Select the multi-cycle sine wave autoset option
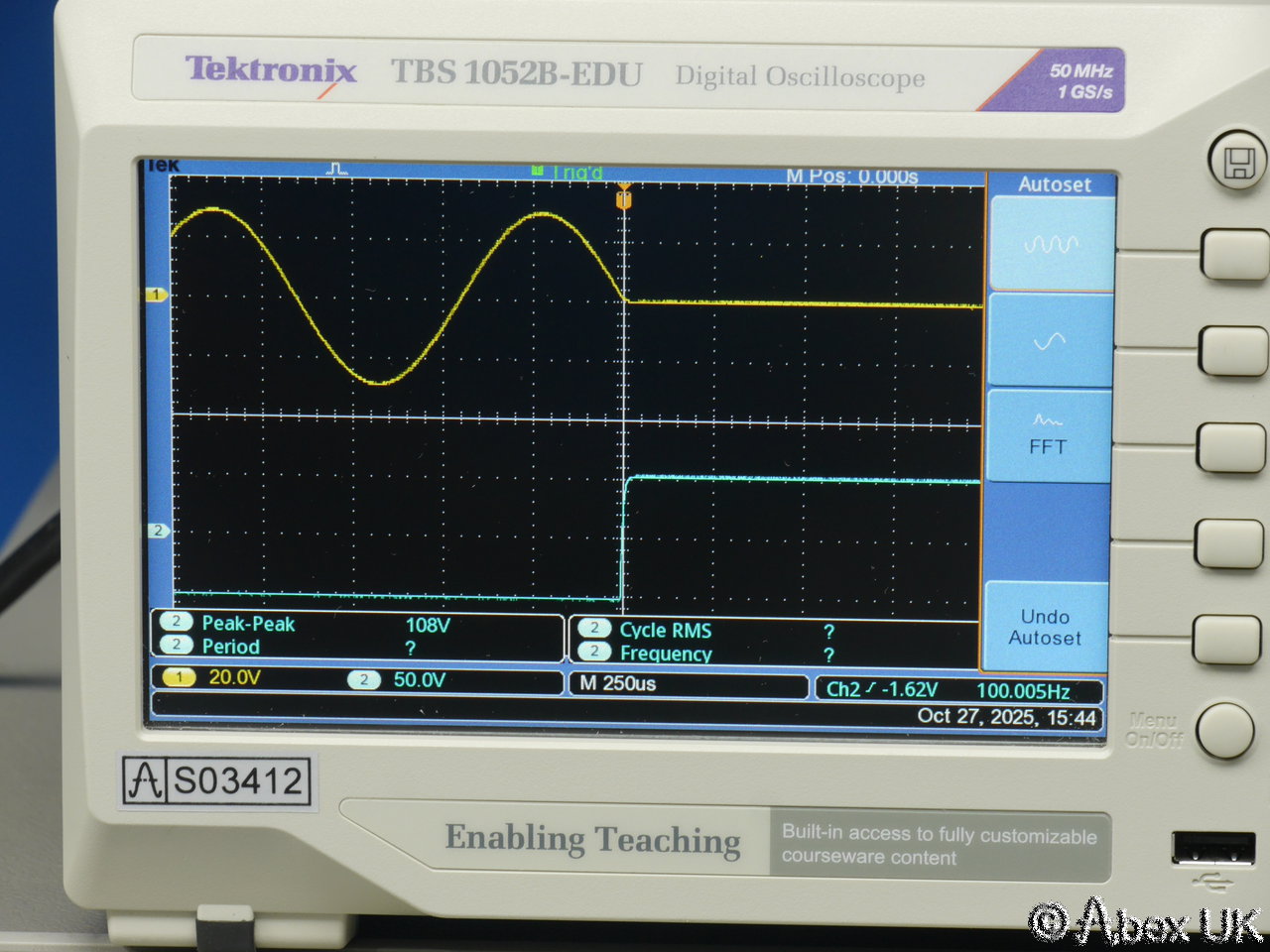Screen dimensions: 1270x952 1051,243
